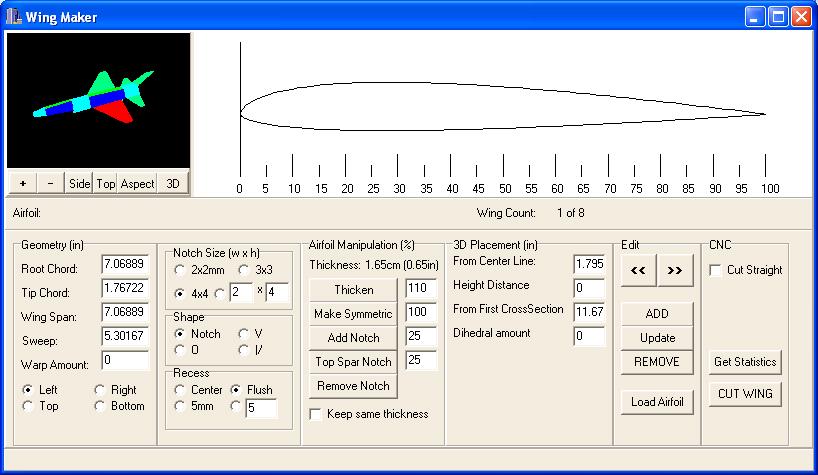Screen dimensions: 818x475
Task: Select the 4x4 notch size radio
Action: click(179, 294)
